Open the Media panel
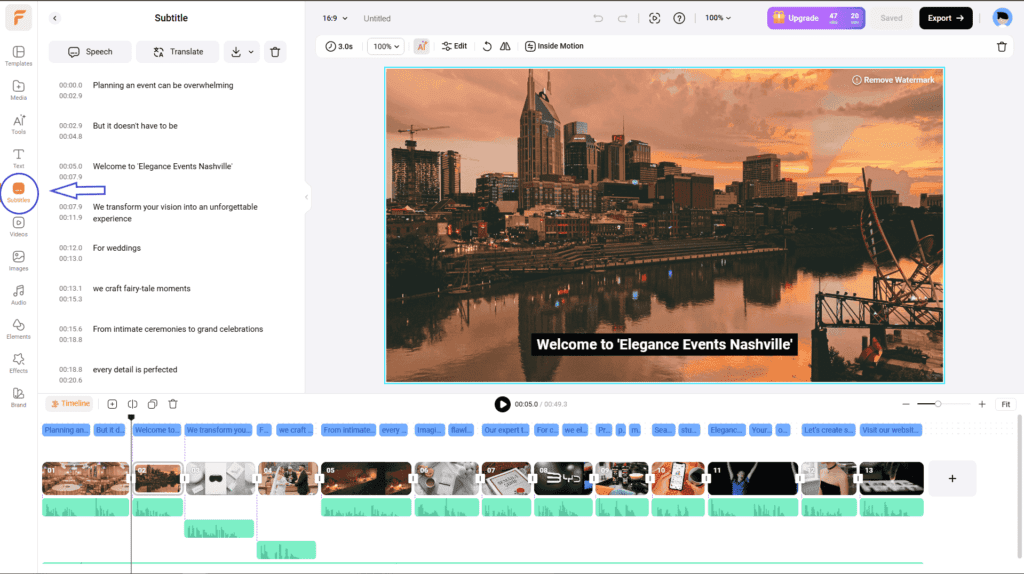 (x=18, y=90)
